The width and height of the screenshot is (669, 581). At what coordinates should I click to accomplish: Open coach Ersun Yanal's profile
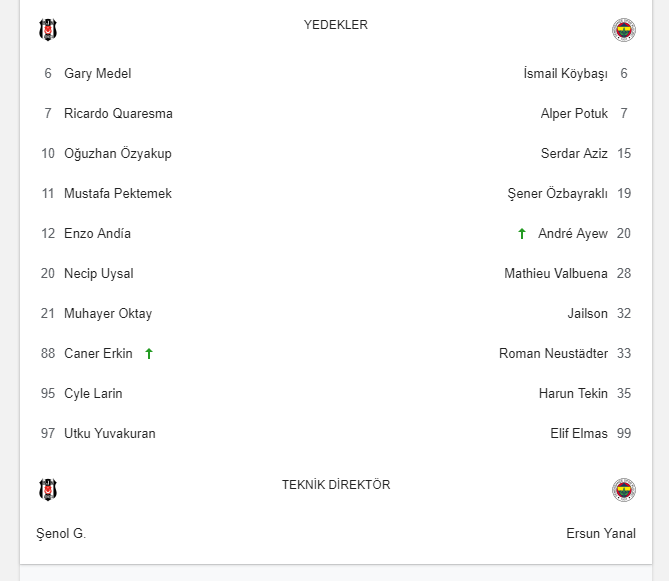[601, 534]
